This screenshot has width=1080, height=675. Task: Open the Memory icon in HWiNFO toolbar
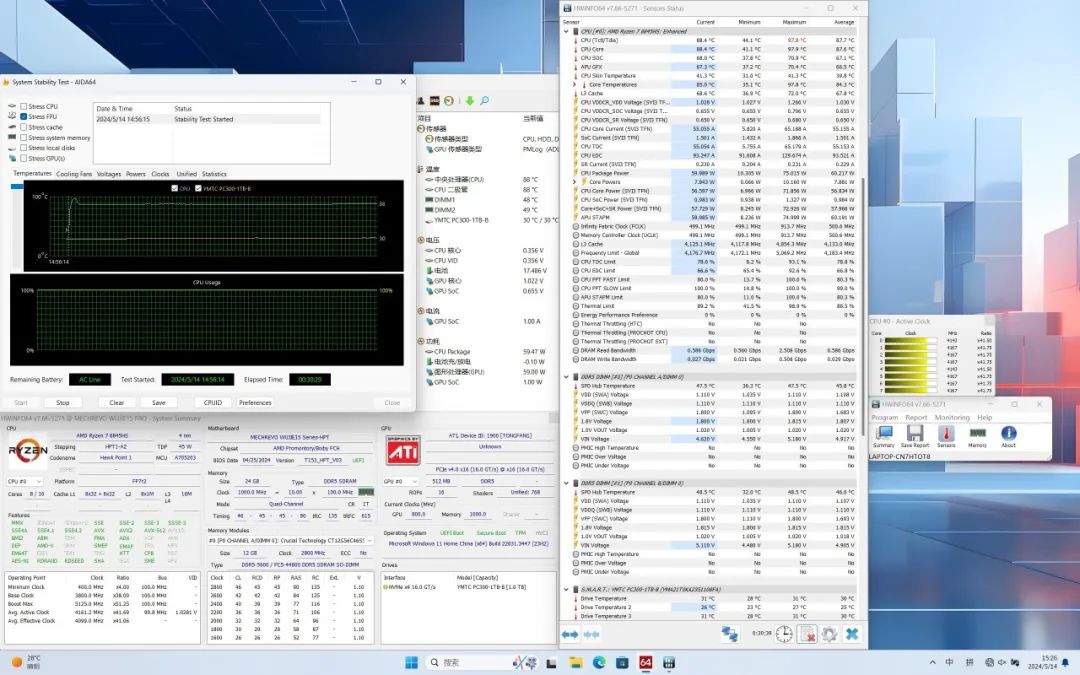(x=977, y=433)
